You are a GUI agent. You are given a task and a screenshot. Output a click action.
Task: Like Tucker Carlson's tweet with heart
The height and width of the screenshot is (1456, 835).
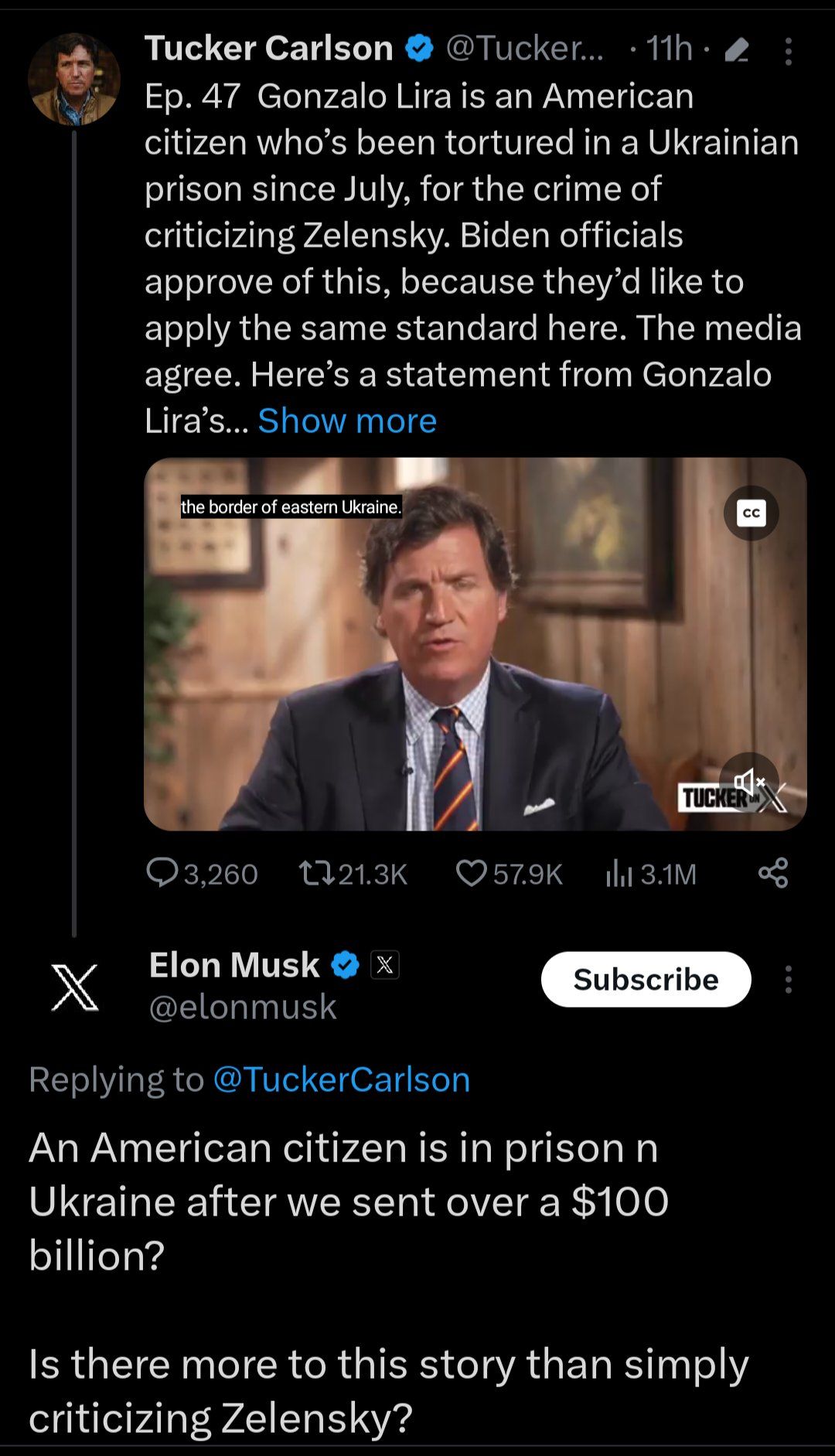pyautogui.click(x=471, y=873)
